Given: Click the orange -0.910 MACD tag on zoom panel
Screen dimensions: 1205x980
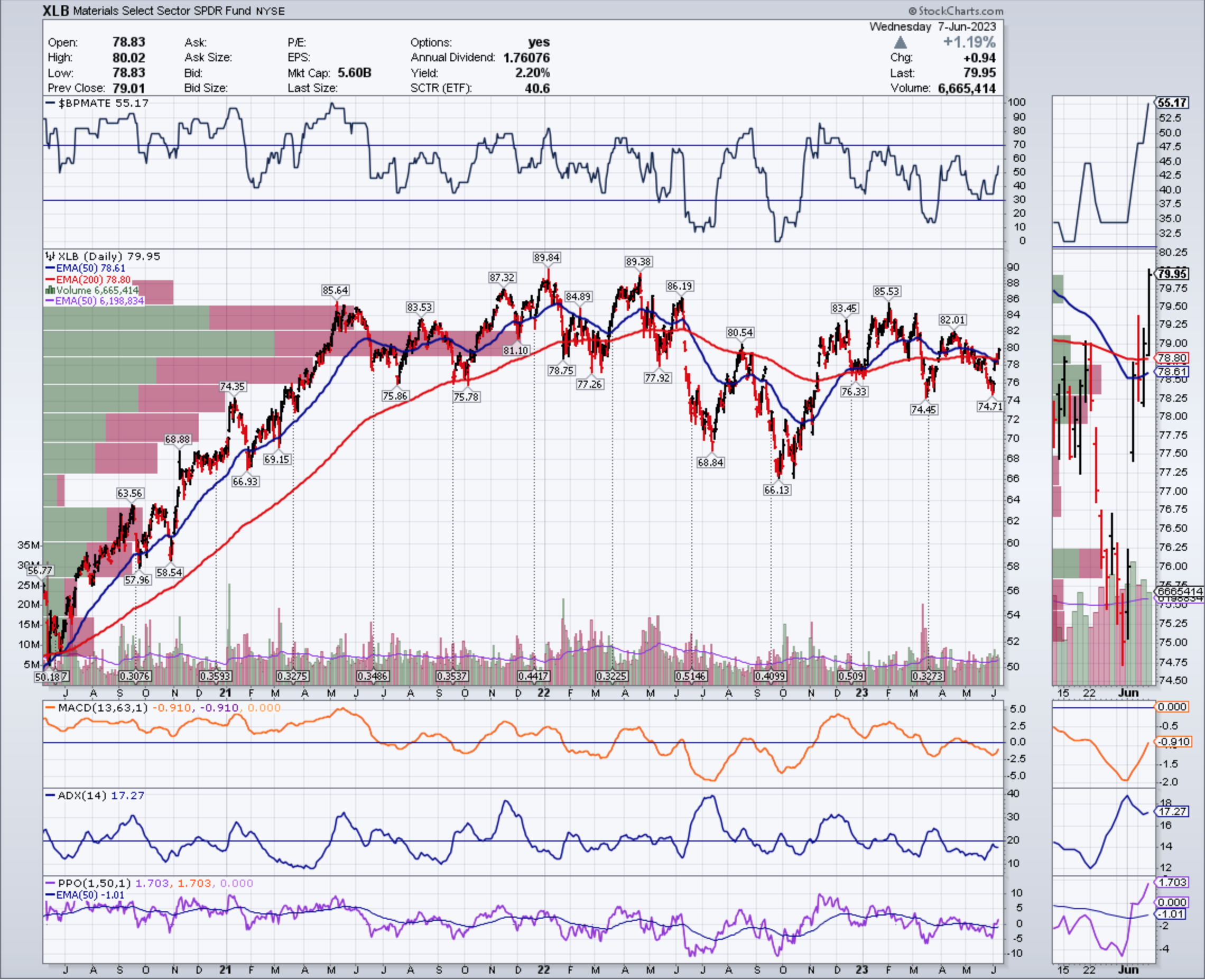Looking at the screenshot, I should [1174, 742].
